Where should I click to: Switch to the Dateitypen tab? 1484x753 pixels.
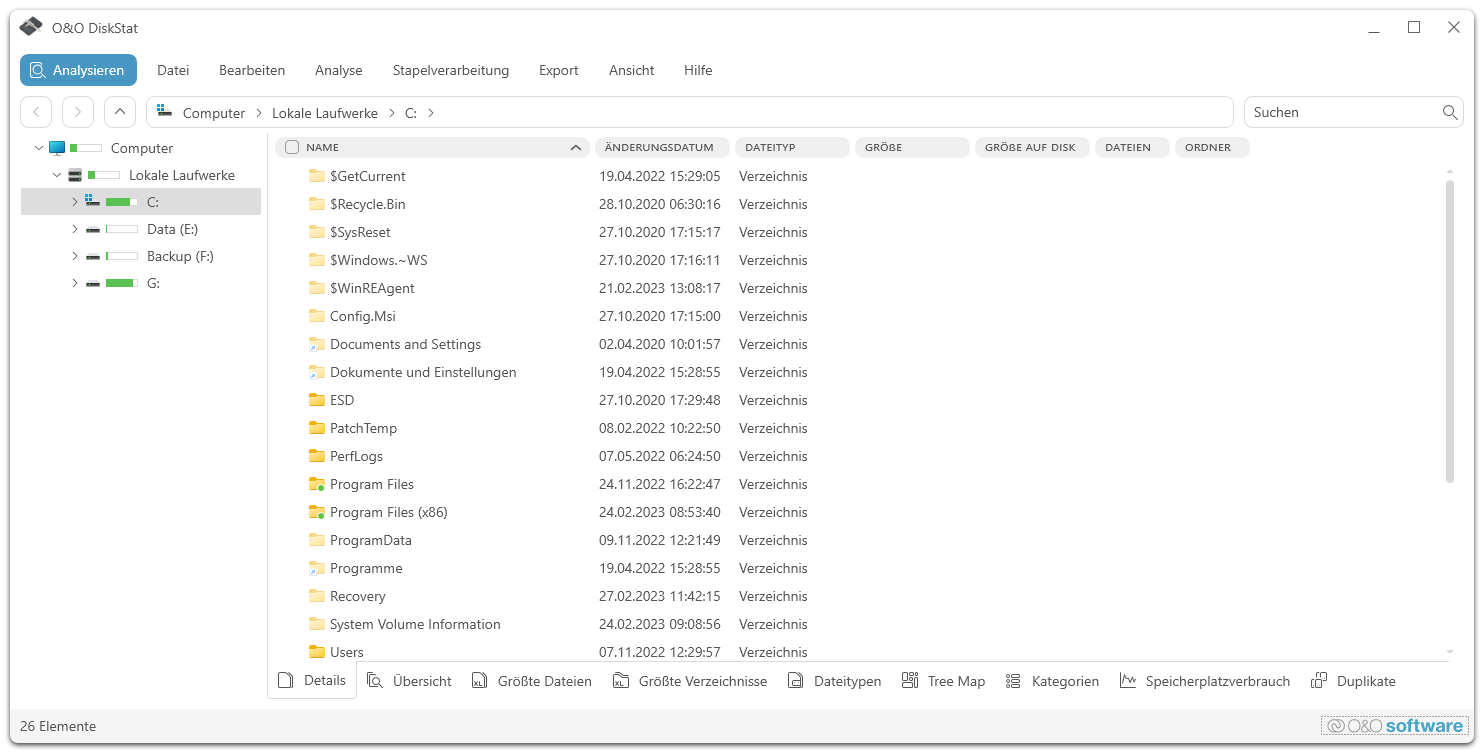[835, 681]
